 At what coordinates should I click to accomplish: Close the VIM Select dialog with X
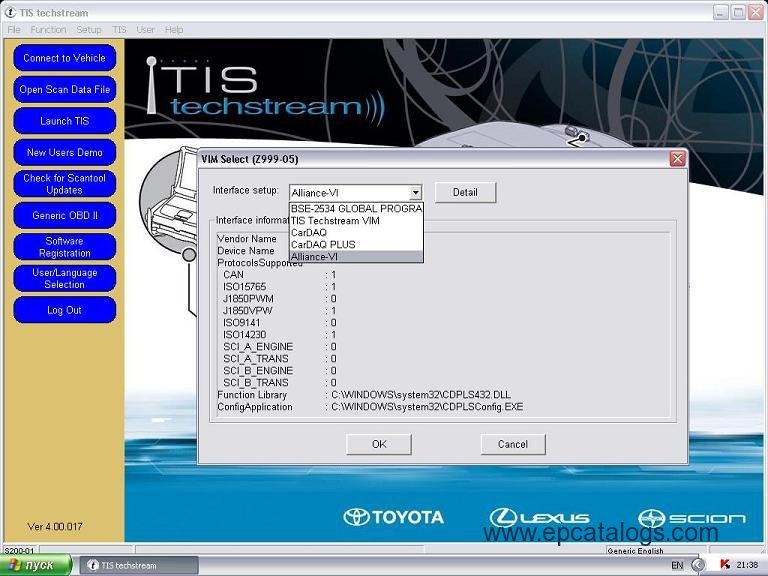pyautogui.click(x=677, y=159)
